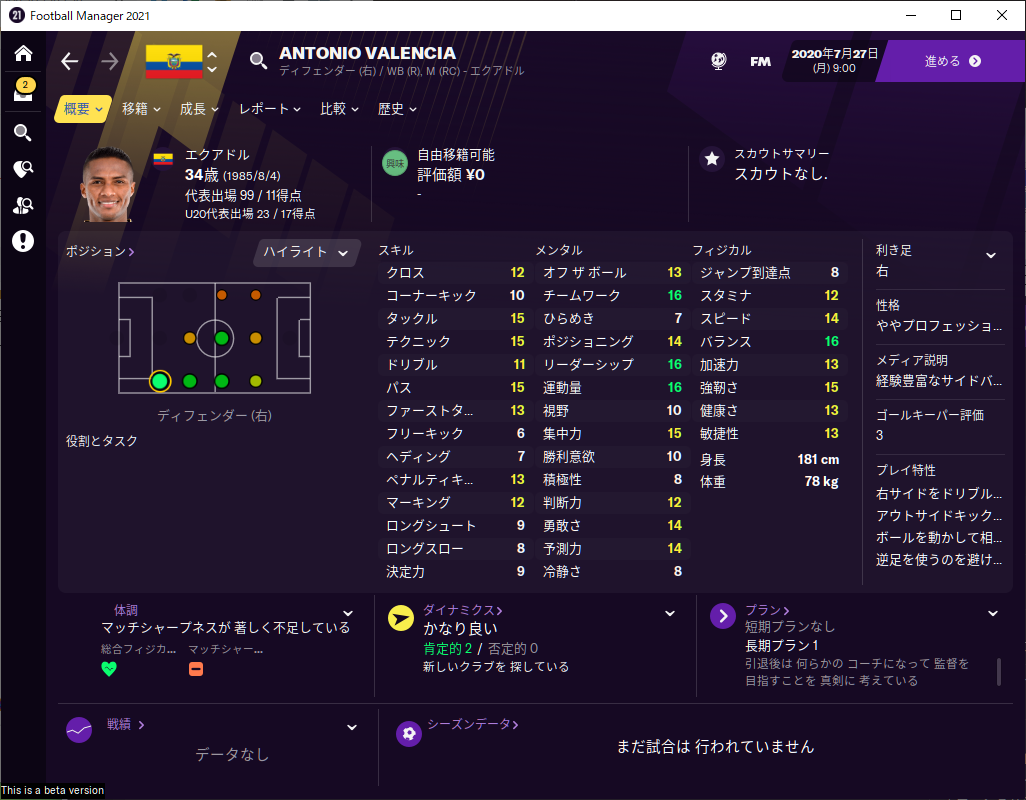Open the ダイナミクス link

(x=462, y=610)
